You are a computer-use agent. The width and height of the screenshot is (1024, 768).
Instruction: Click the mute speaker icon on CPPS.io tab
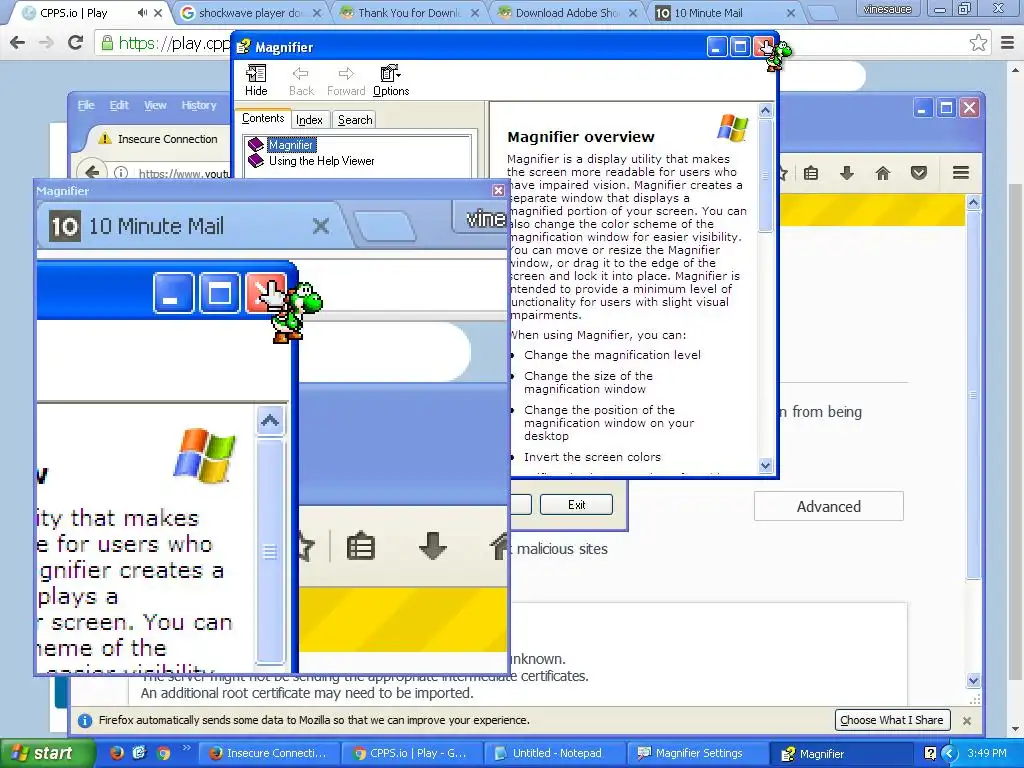[142, 12]
